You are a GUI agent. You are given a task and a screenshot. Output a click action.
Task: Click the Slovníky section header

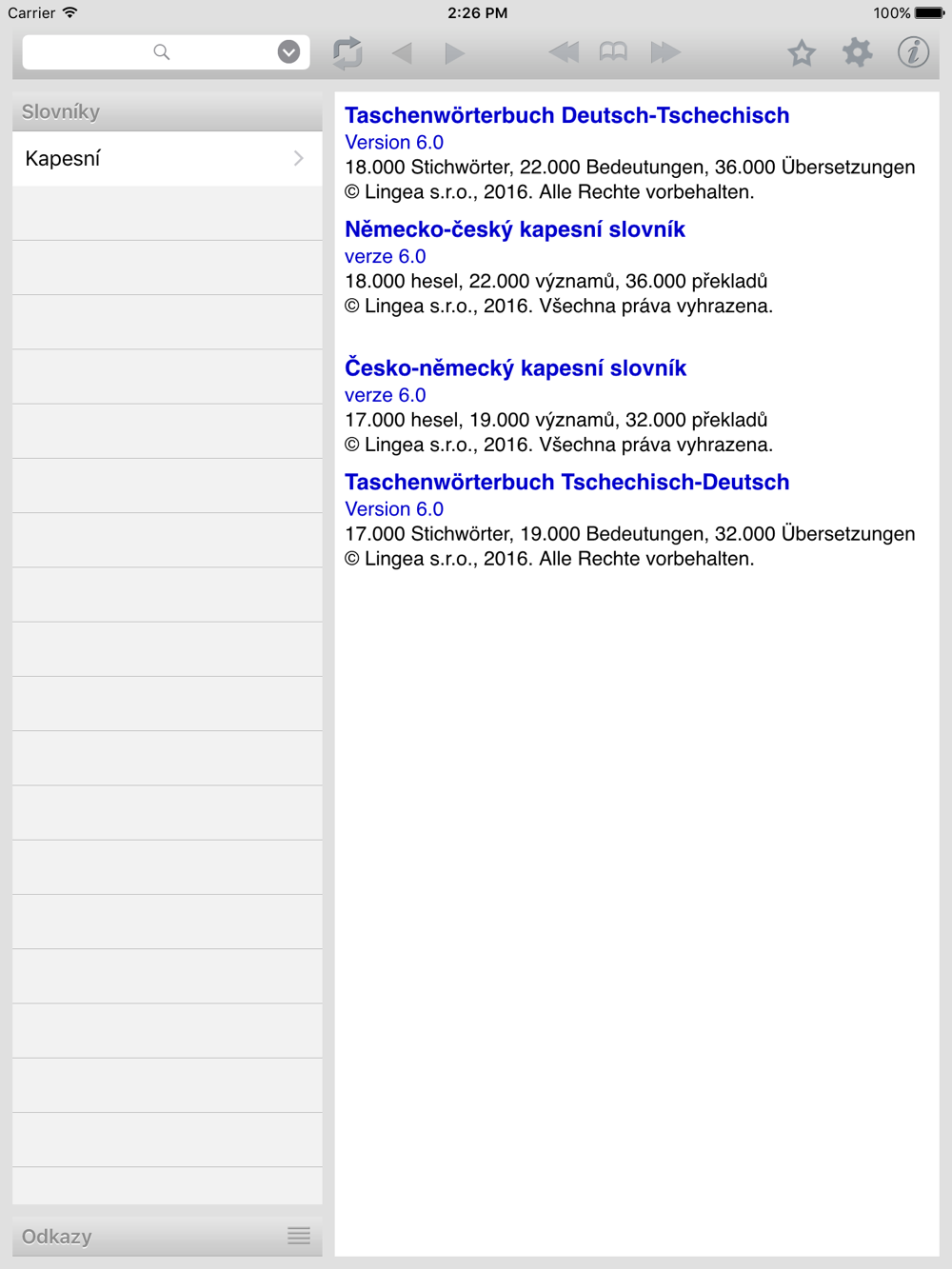click(x=168, y=112)
